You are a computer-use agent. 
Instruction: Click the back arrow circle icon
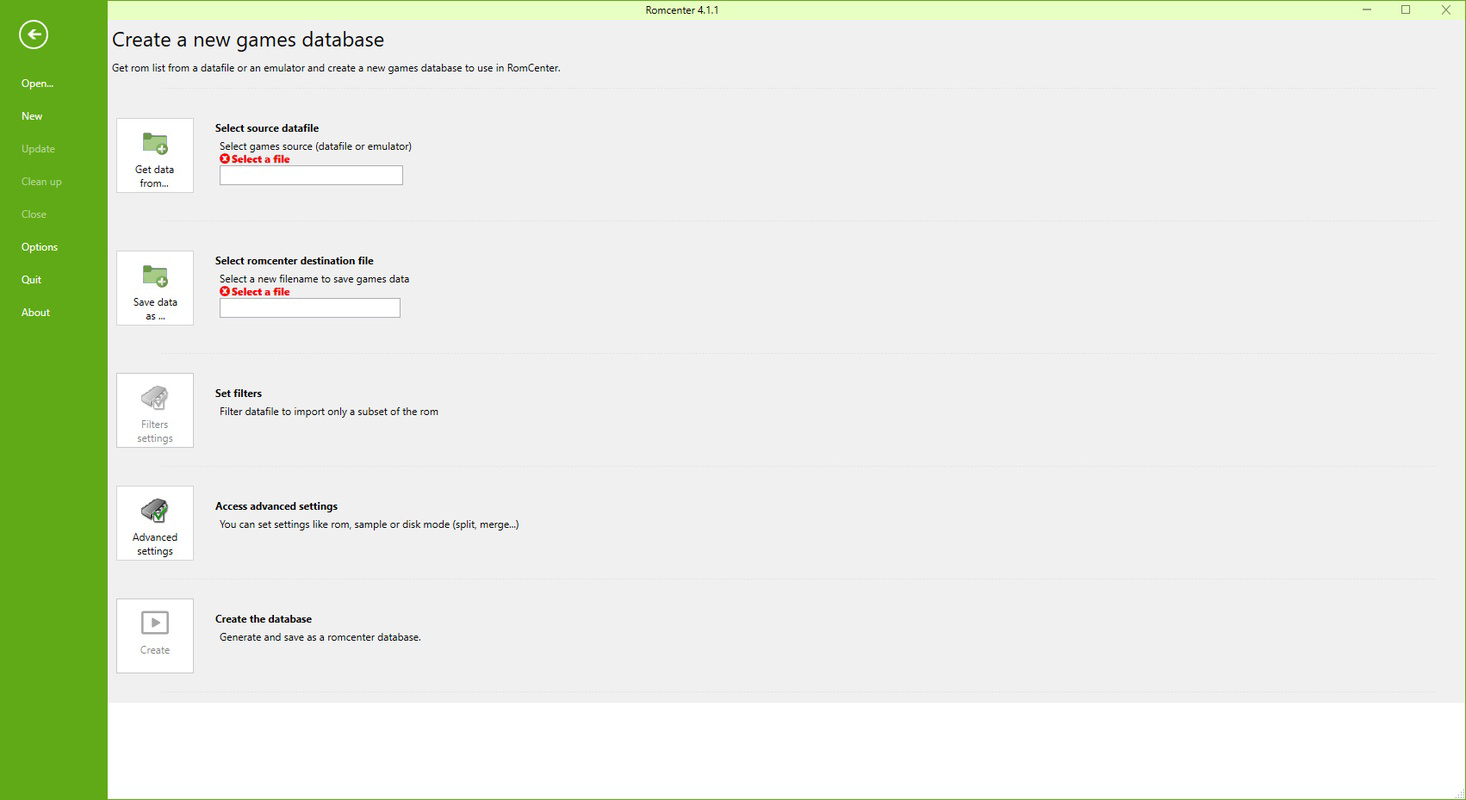click(x=34, y=35)
